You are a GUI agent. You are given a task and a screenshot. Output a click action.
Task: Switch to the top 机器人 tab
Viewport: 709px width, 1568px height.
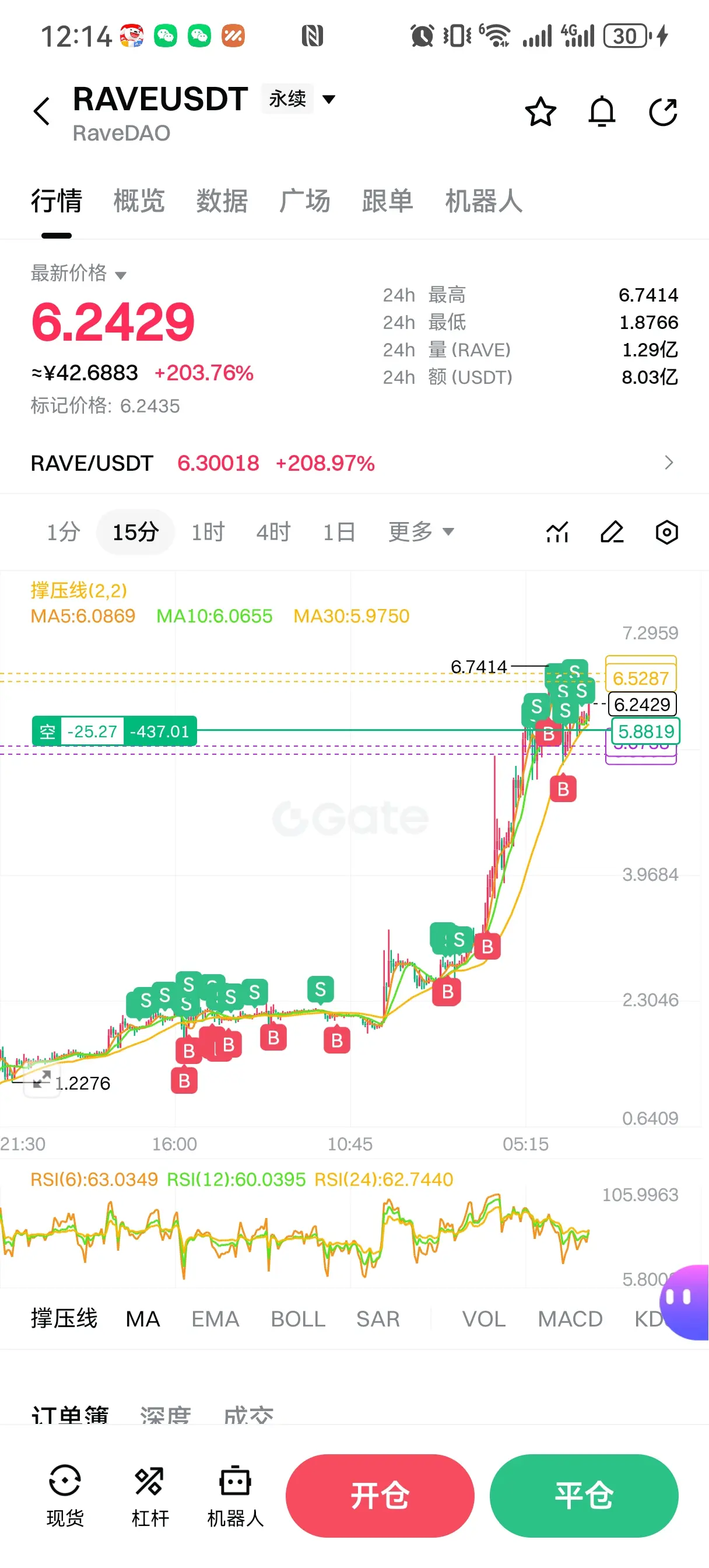pyautogui.click(x=484, y=201)
